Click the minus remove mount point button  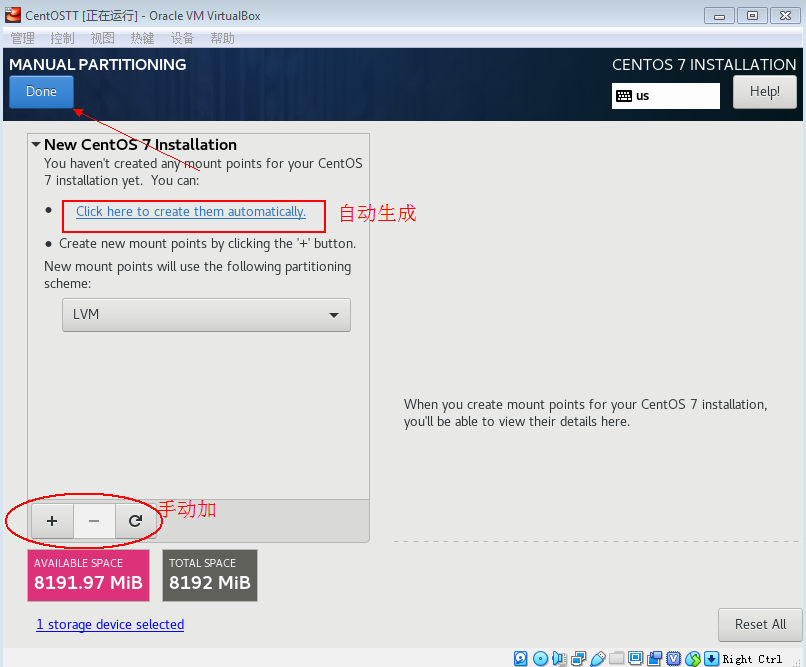coord(94,521)
